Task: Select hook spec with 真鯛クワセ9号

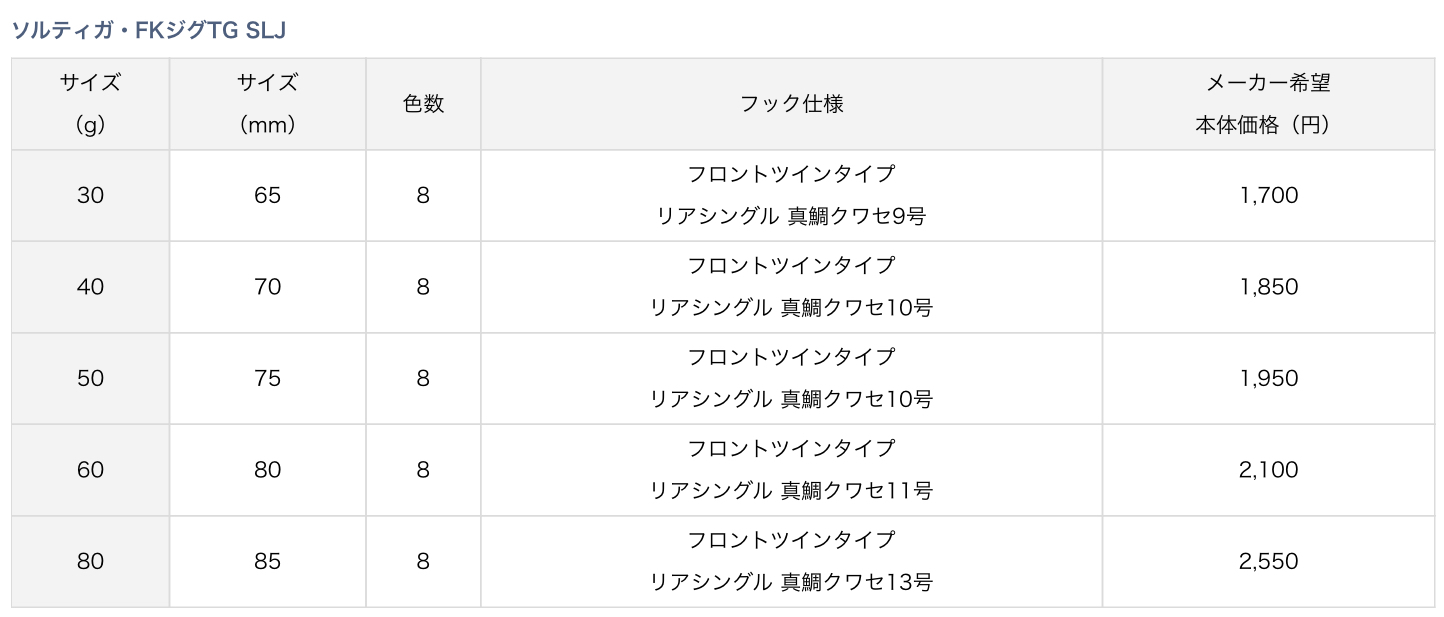Action: (x=791, y=196)
